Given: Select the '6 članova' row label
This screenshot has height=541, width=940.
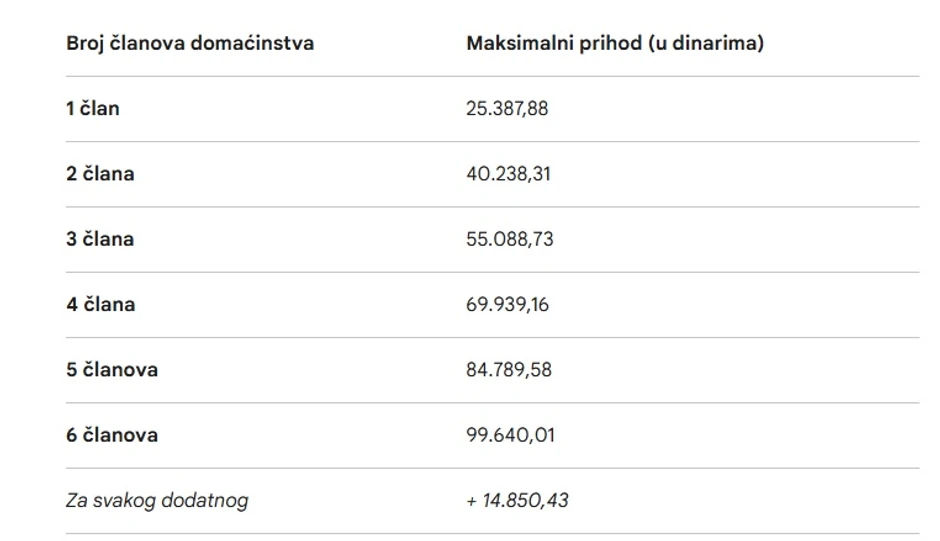Looking at the screenshot, I should coord(112,436).
